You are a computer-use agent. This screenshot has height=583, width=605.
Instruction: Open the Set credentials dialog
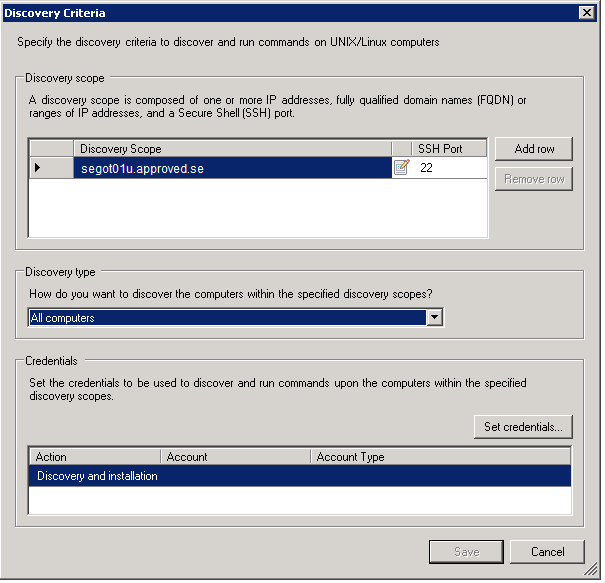(x=522, y=427)
